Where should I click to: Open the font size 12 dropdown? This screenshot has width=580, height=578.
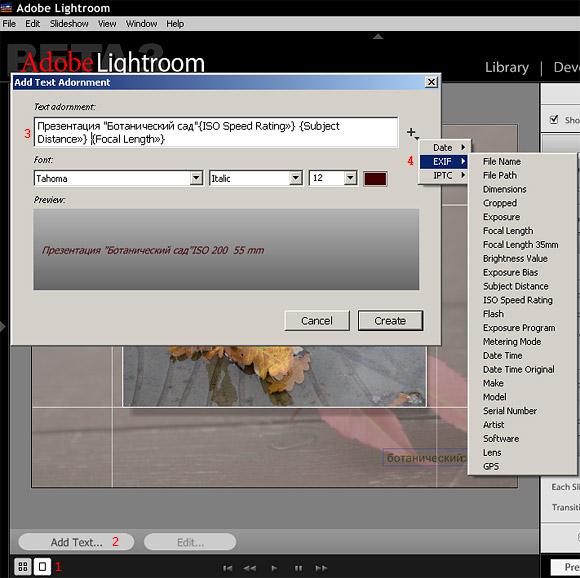350,178
